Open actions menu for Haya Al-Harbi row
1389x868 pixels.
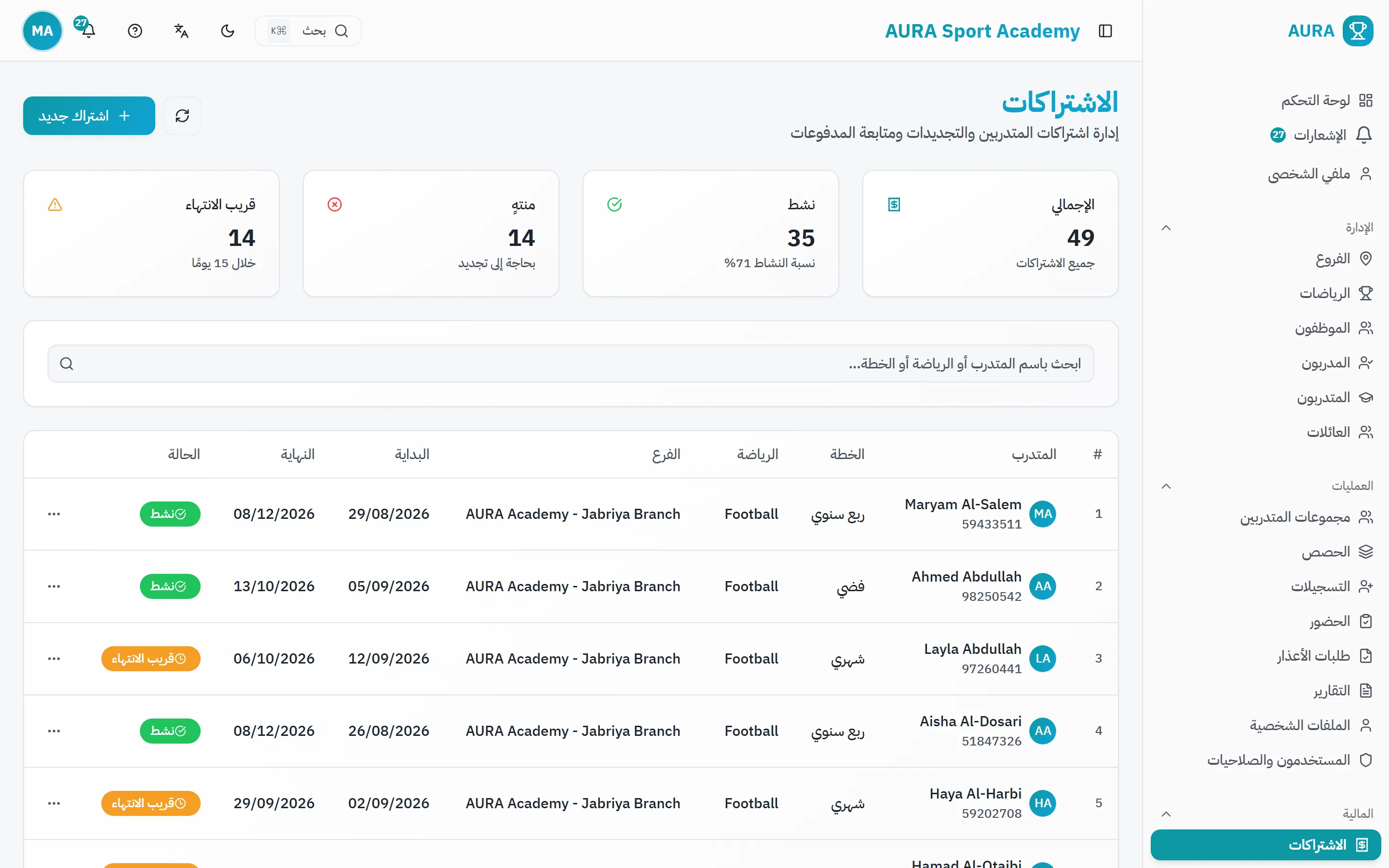(x=54, y=803)
